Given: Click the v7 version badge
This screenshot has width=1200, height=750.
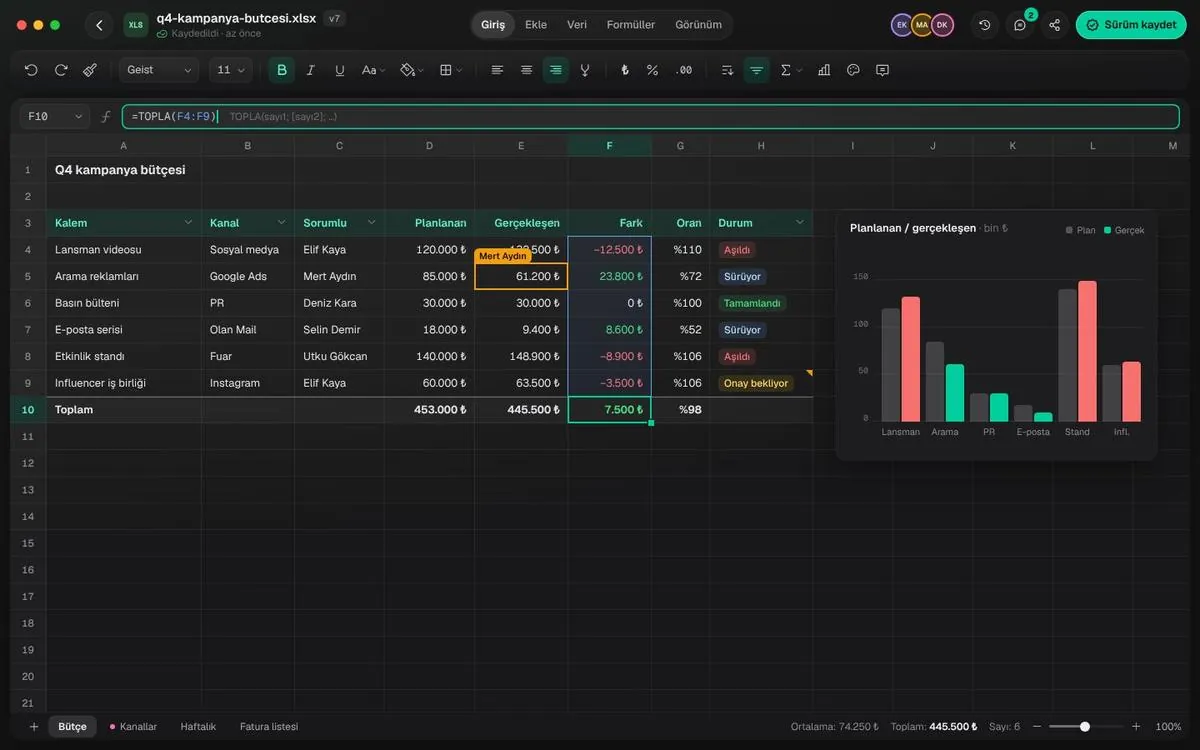Looking at the screenshot, I should click(x=334, y=18).
